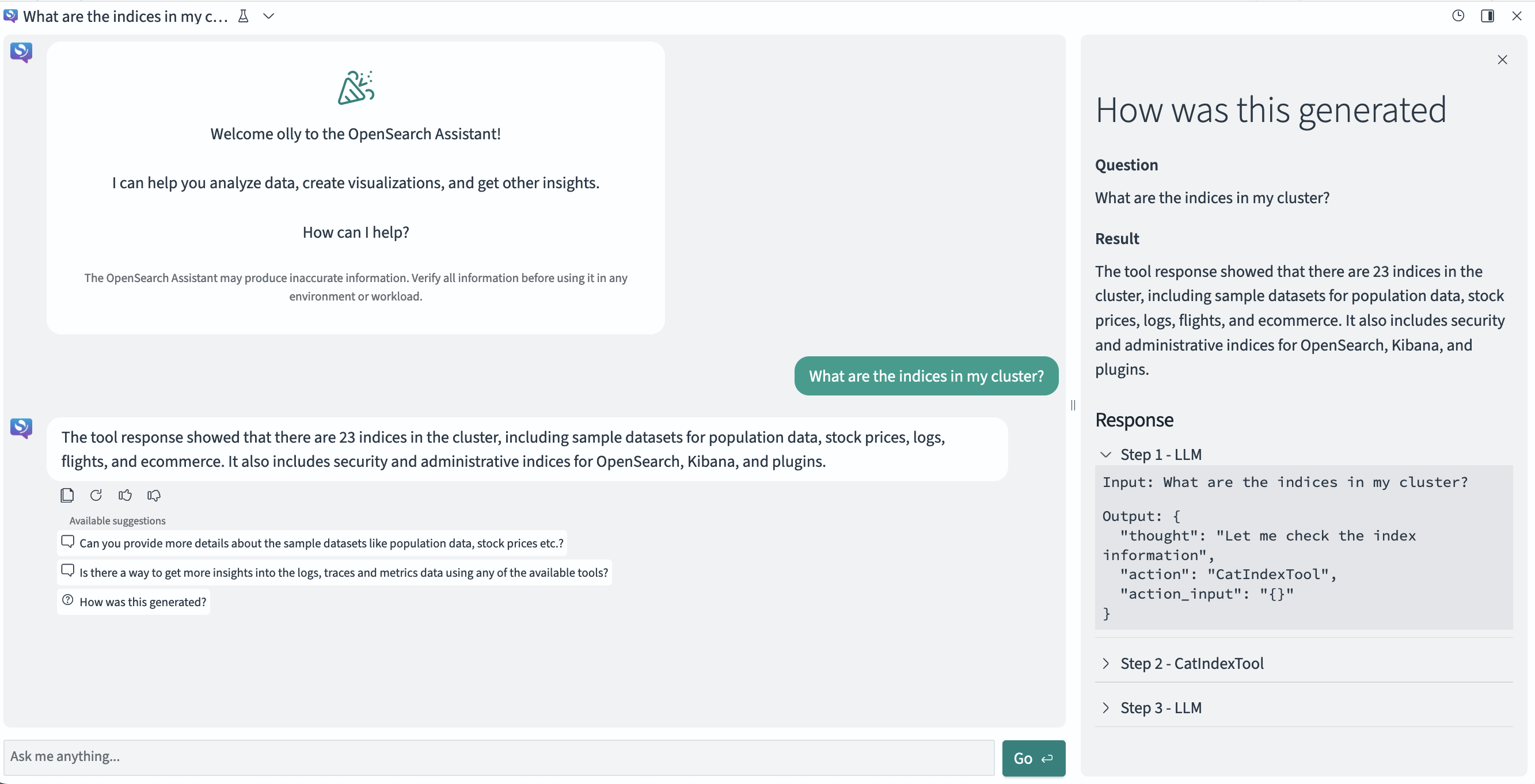
Task: Click the assistant avatar beside the response message
Action: click(21, 428)
